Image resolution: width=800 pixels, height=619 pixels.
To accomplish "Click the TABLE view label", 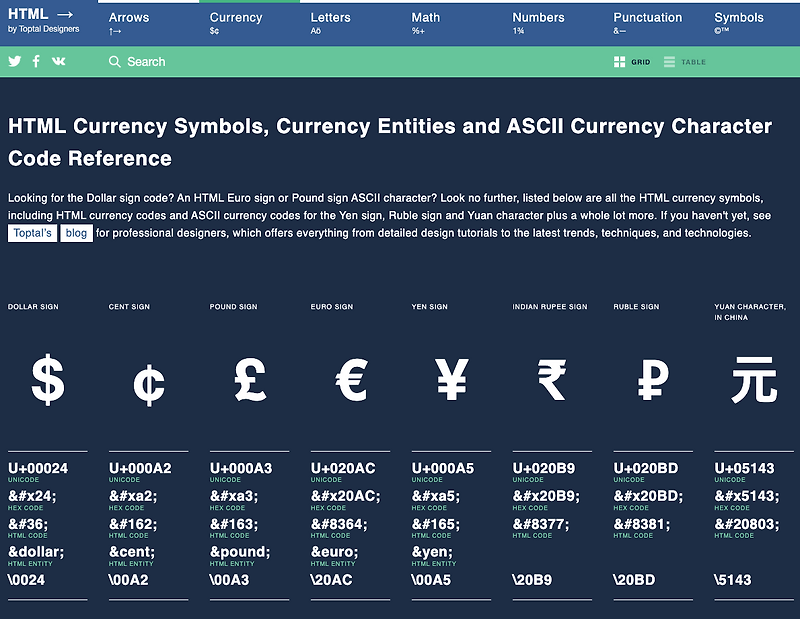I will [693, 62].
